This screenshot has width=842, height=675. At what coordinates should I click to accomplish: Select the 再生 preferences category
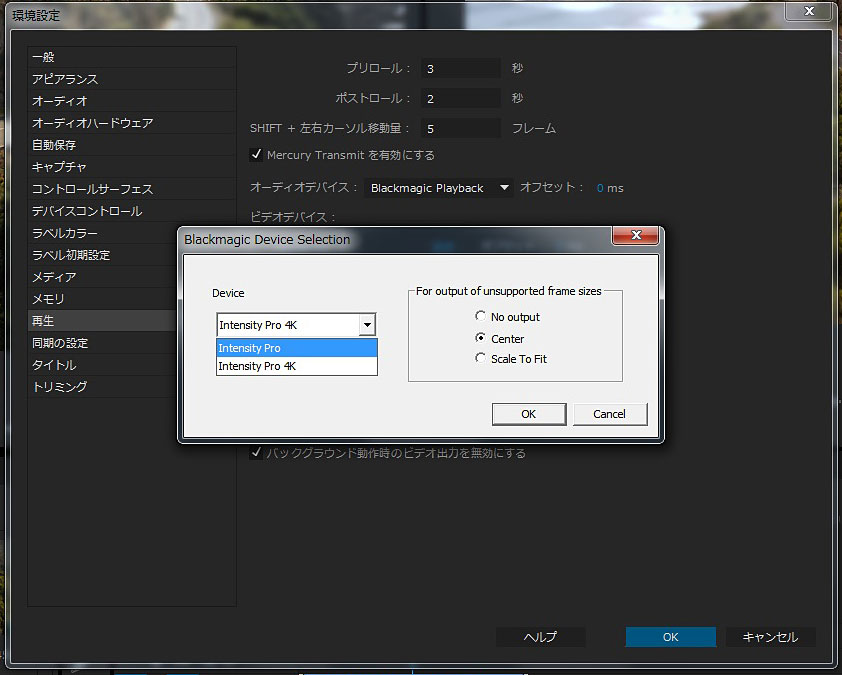click(103, 321)
